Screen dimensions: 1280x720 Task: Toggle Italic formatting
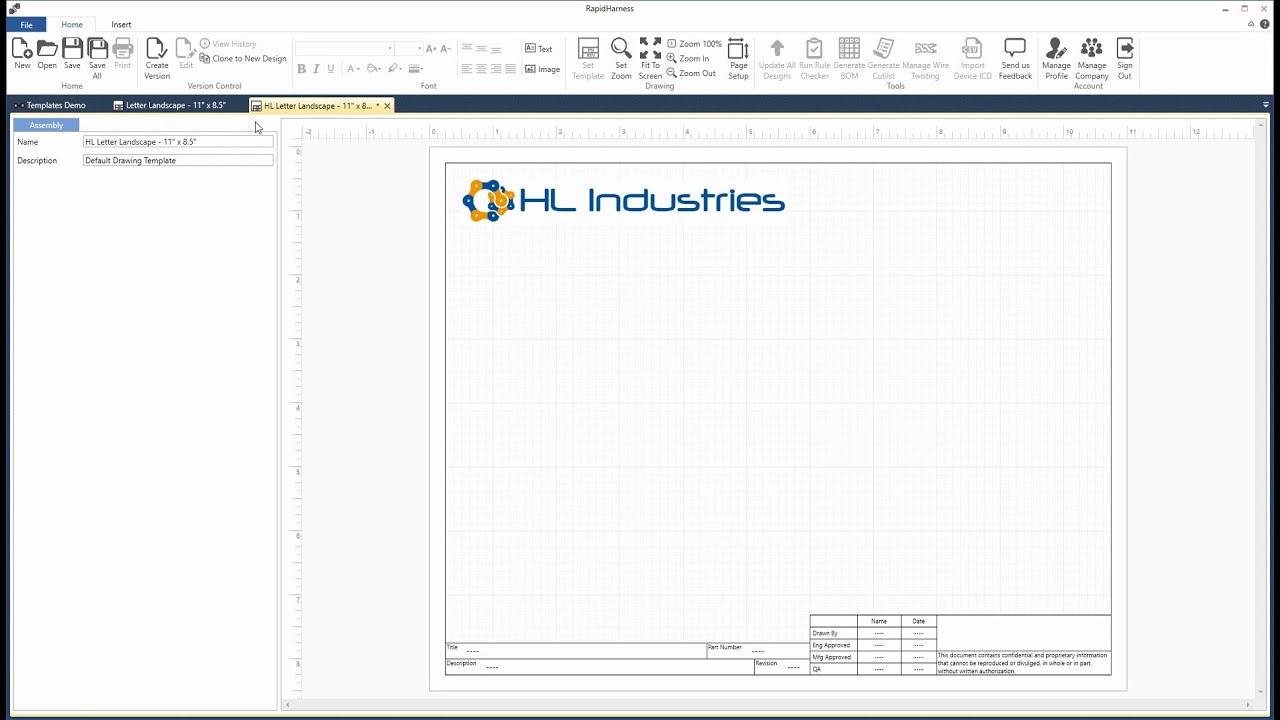[316, 69]
